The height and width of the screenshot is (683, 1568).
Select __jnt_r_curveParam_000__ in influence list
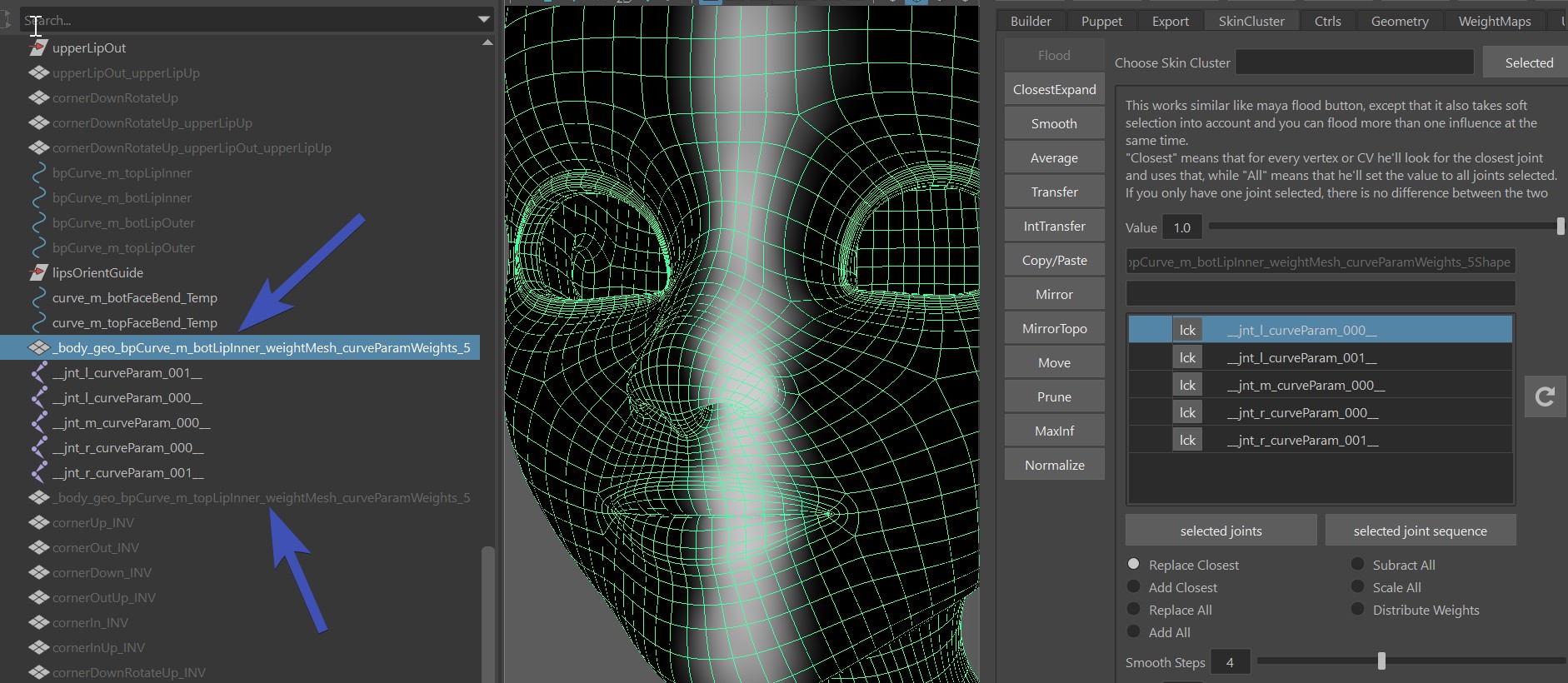click(1320, 412)
